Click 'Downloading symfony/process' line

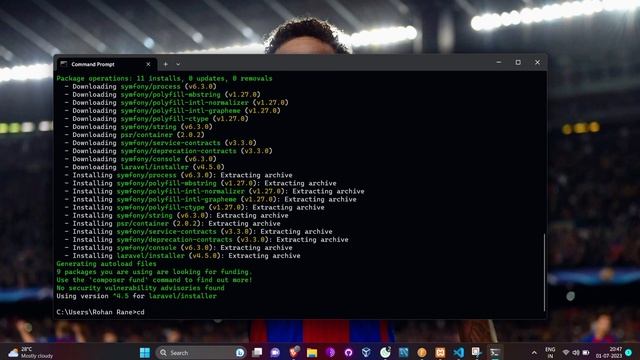tap(140, 87)
